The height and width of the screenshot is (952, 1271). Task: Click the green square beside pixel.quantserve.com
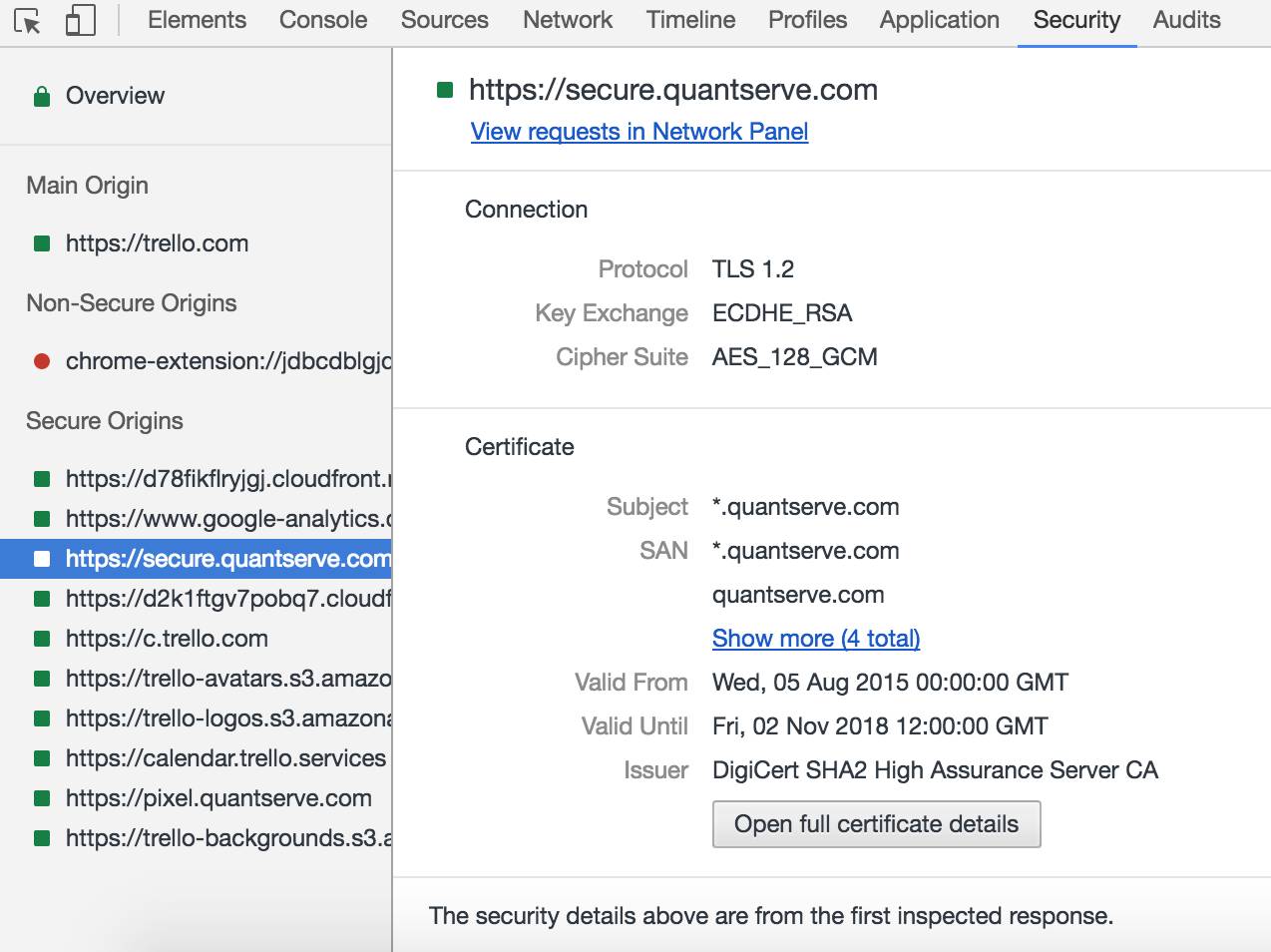click(x=42, y=798)
